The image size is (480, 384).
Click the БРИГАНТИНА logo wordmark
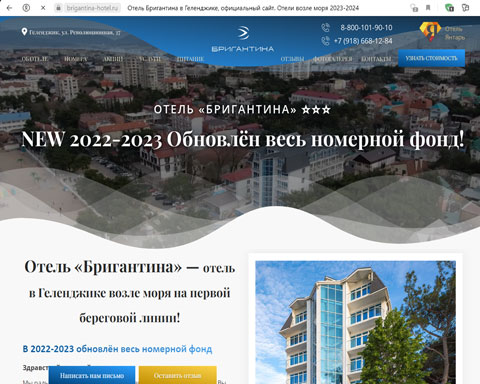pyautogui.click(x=243, y=49)
